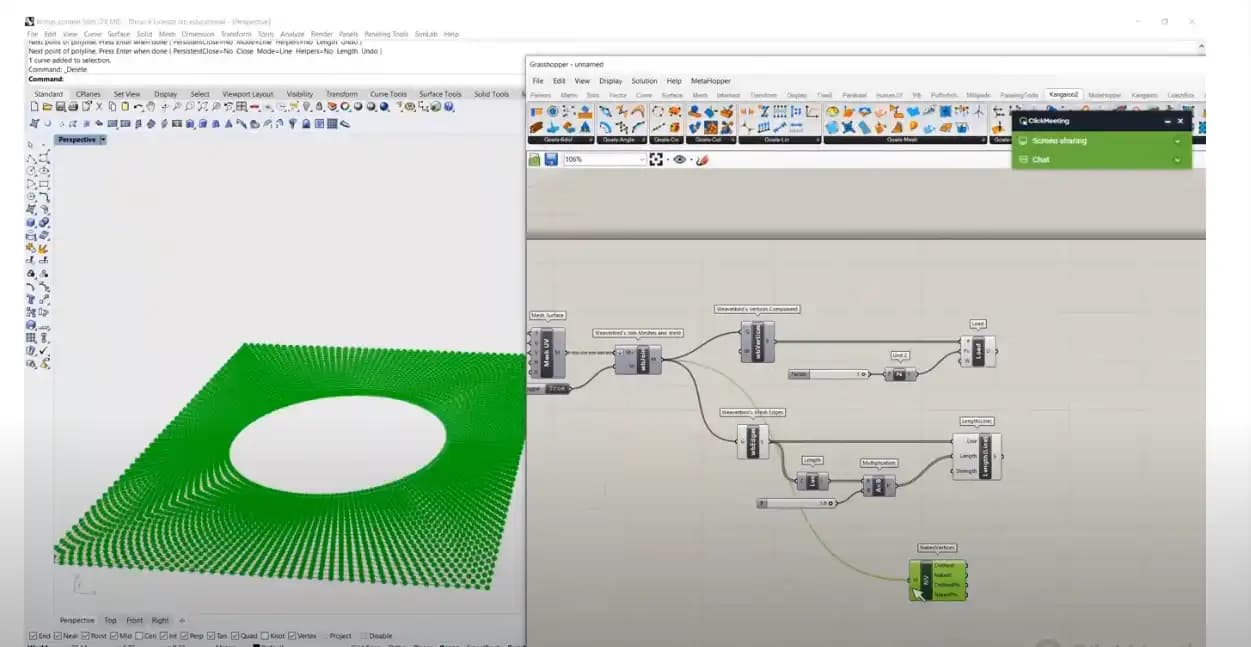Click the New file icon in Rhino toolbar
This screenshot has width=1251, height=647.
click(x=34, y=106)
